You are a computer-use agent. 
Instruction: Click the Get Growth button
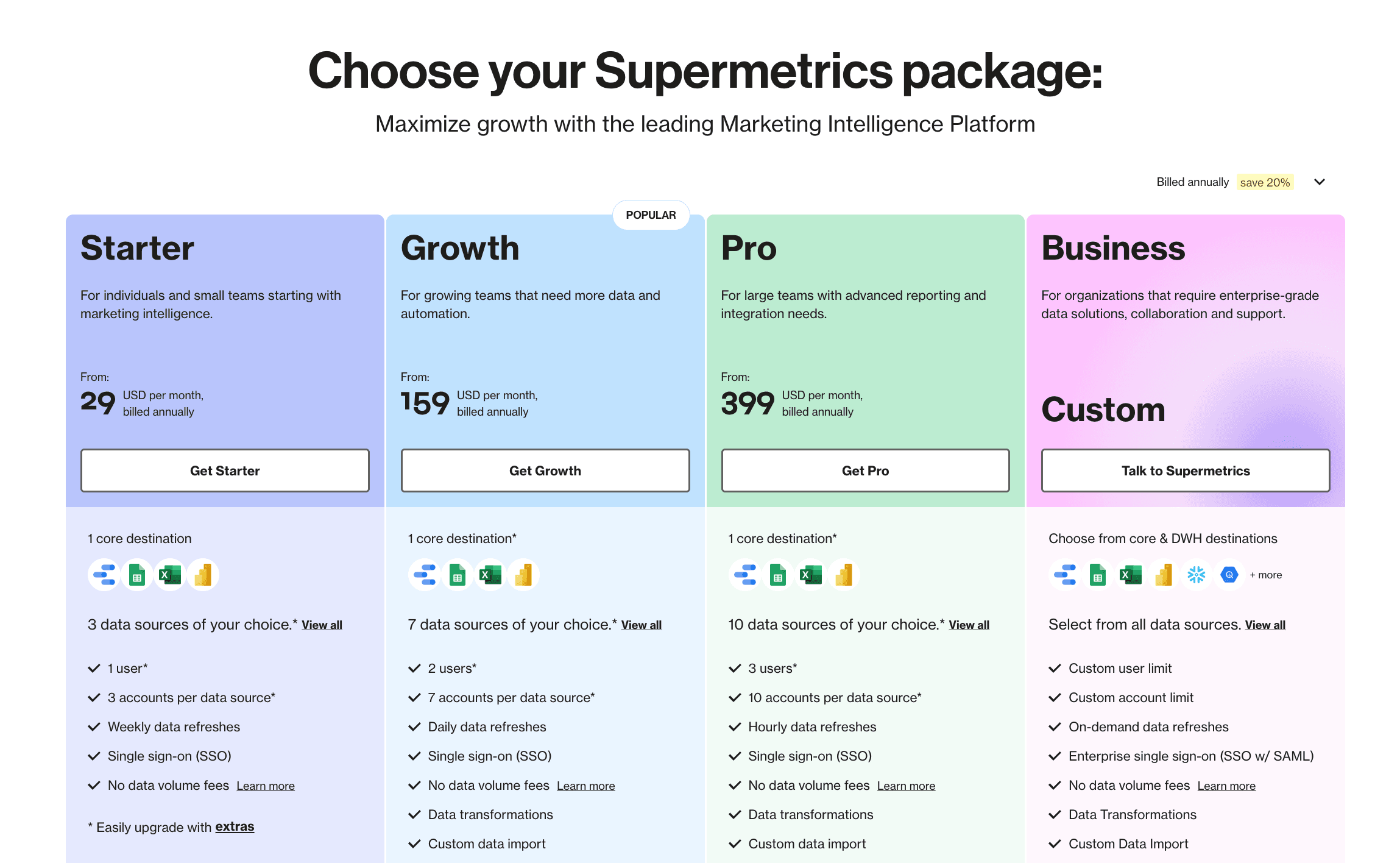545,471
